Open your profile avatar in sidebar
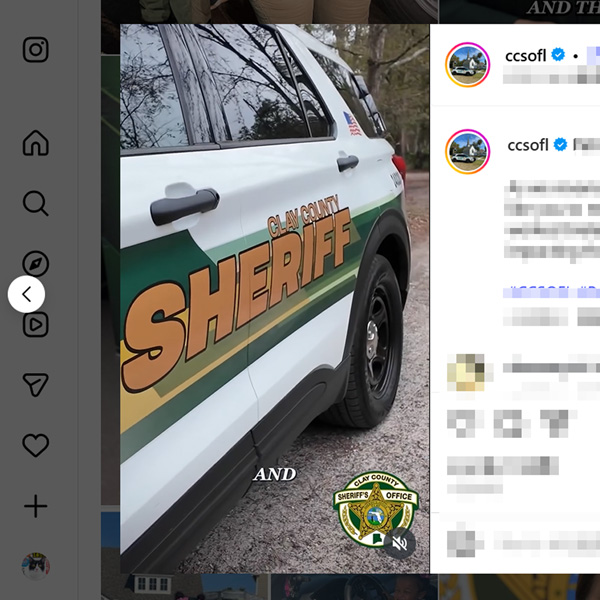 coord(36,566)
